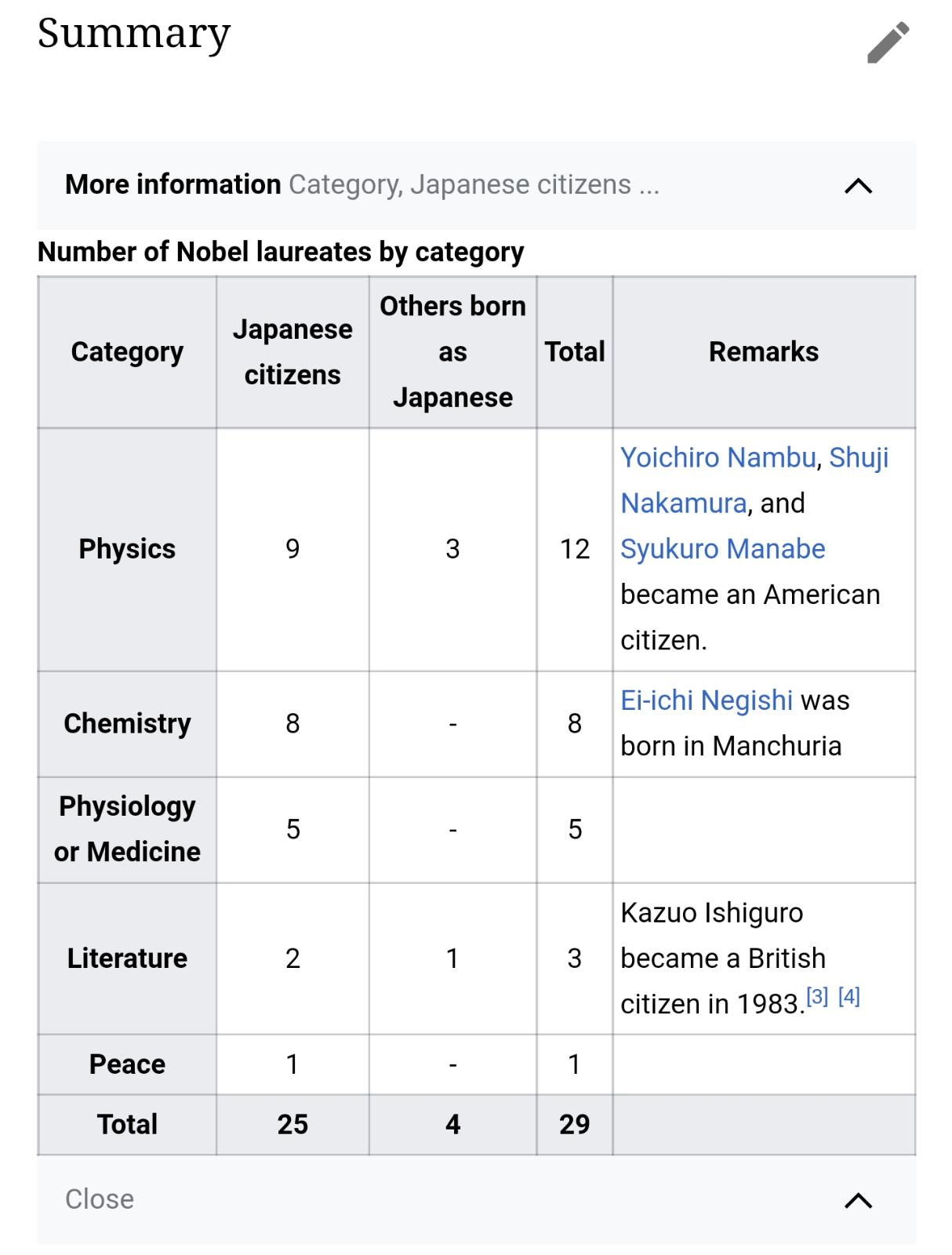The width and height of the screenshot is (952, 1255).
Task: Open reference footnote [3]
Action: pyautogui.click(x=817, y=996)
